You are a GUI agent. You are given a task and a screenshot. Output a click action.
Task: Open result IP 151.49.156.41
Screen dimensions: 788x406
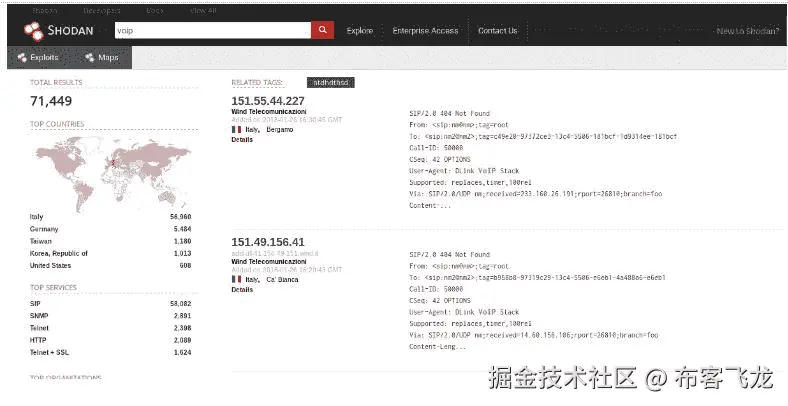(x=268, y=242)
